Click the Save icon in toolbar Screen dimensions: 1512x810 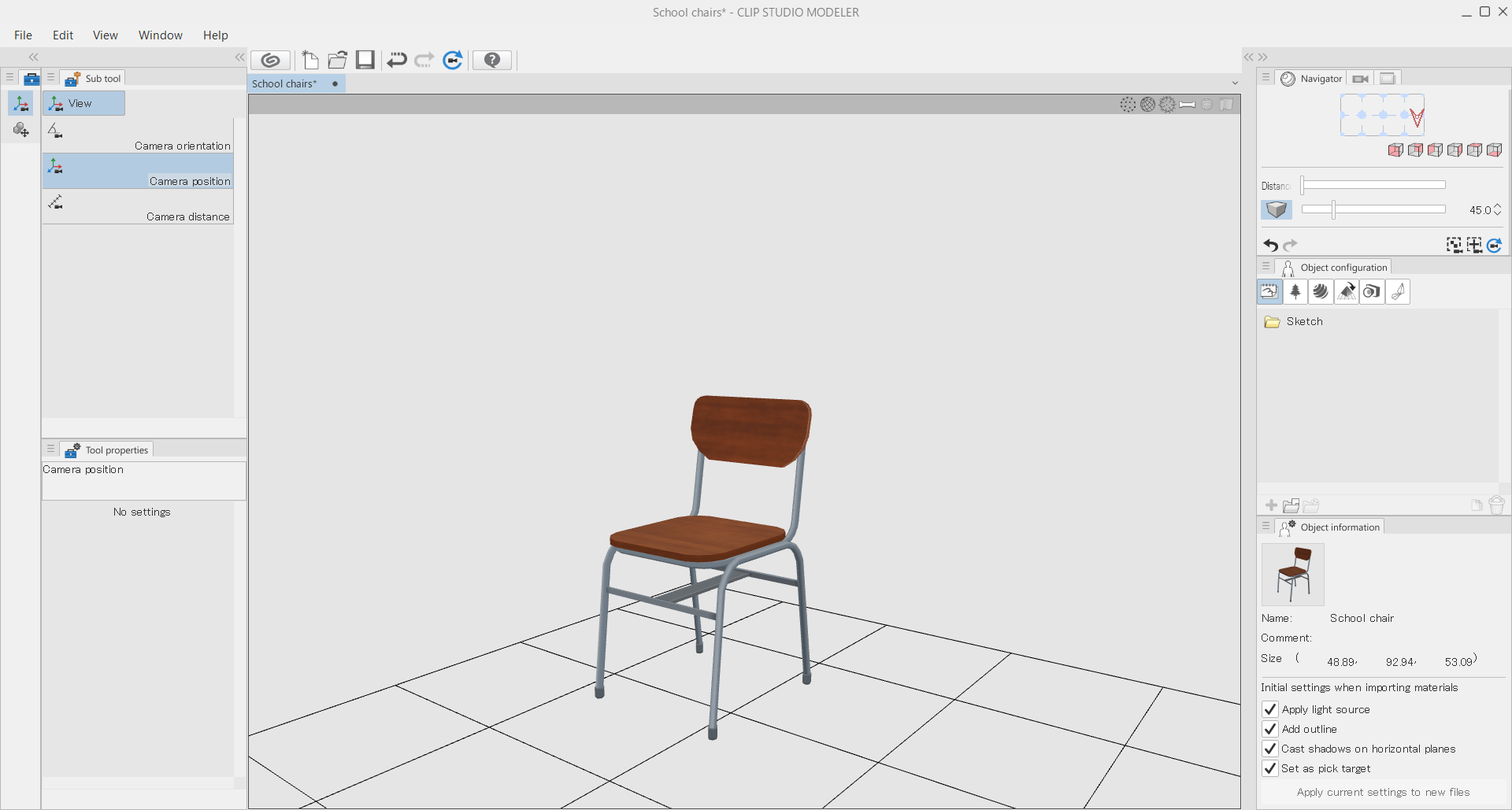coord(365,60)
